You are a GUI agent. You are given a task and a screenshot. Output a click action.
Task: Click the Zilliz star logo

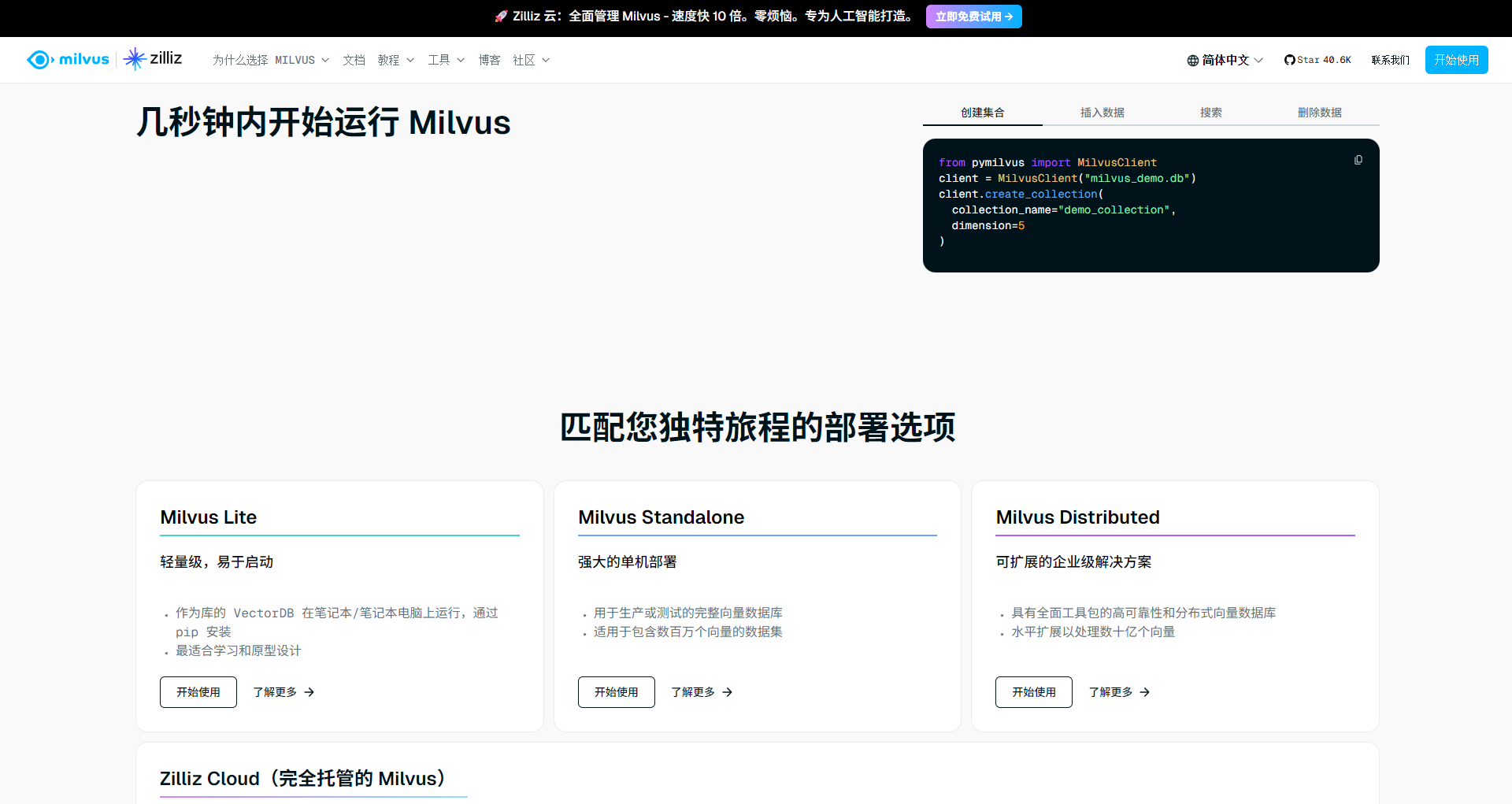pyautogui.click(x=135, y=59)
